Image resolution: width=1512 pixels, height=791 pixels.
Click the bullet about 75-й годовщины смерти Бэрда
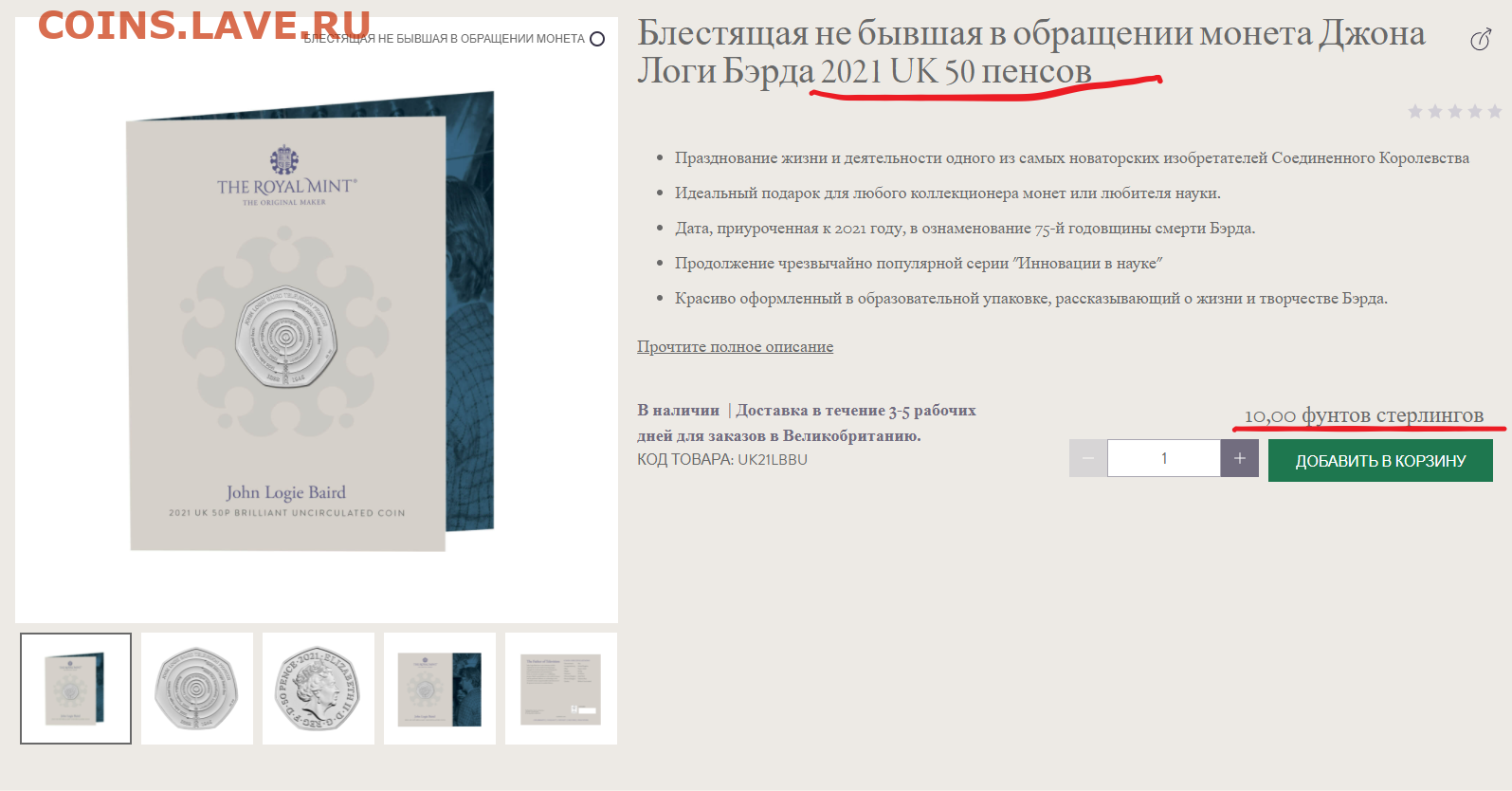pos(965,228)
